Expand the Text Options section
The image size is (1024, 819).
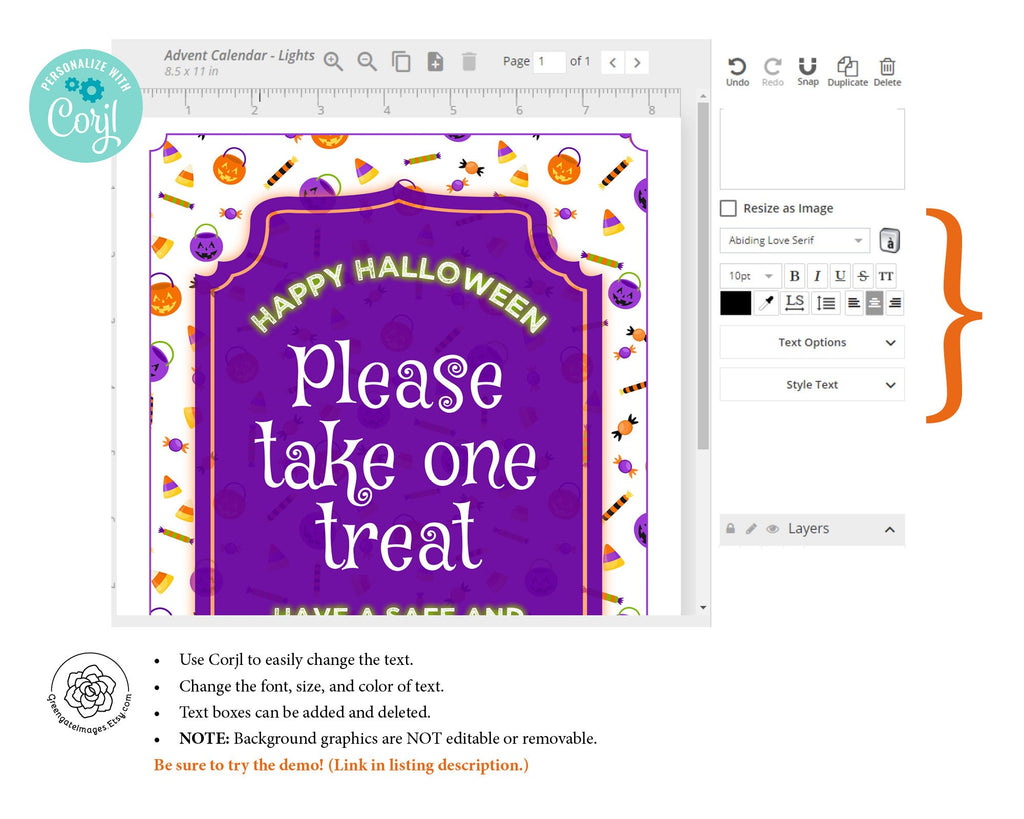tap(811, 342)
